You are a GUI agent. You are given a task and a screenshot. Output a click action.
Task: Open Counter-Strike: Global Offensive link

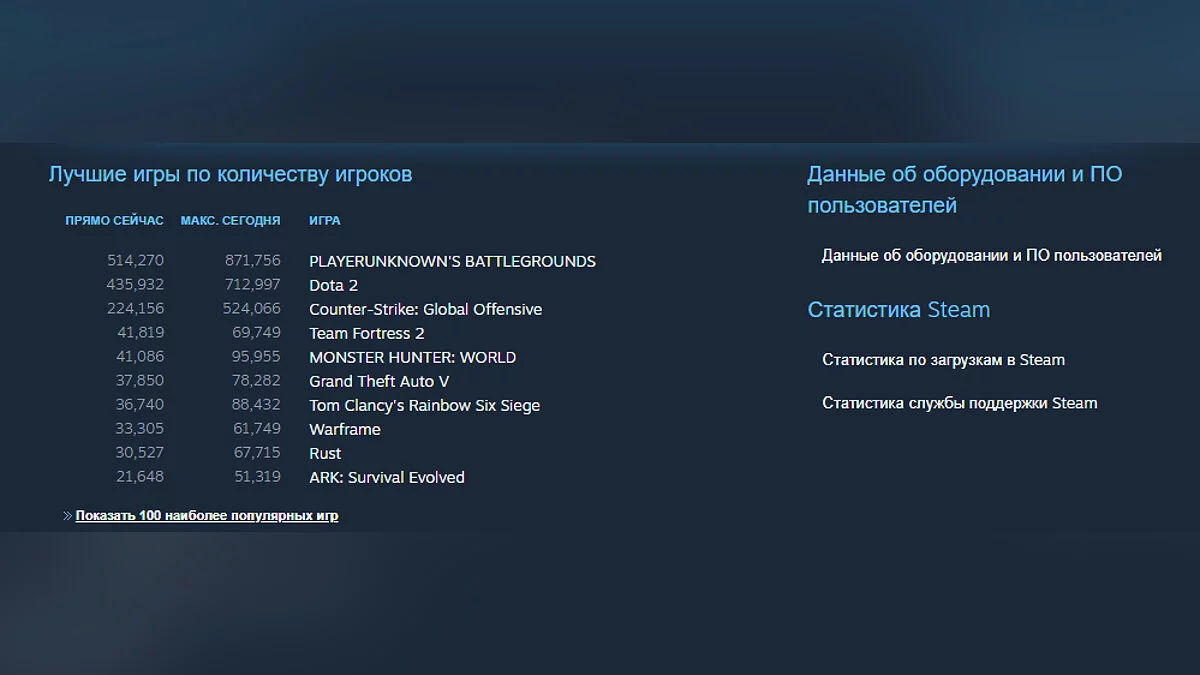pyautogui.click(x=425, y=309)
